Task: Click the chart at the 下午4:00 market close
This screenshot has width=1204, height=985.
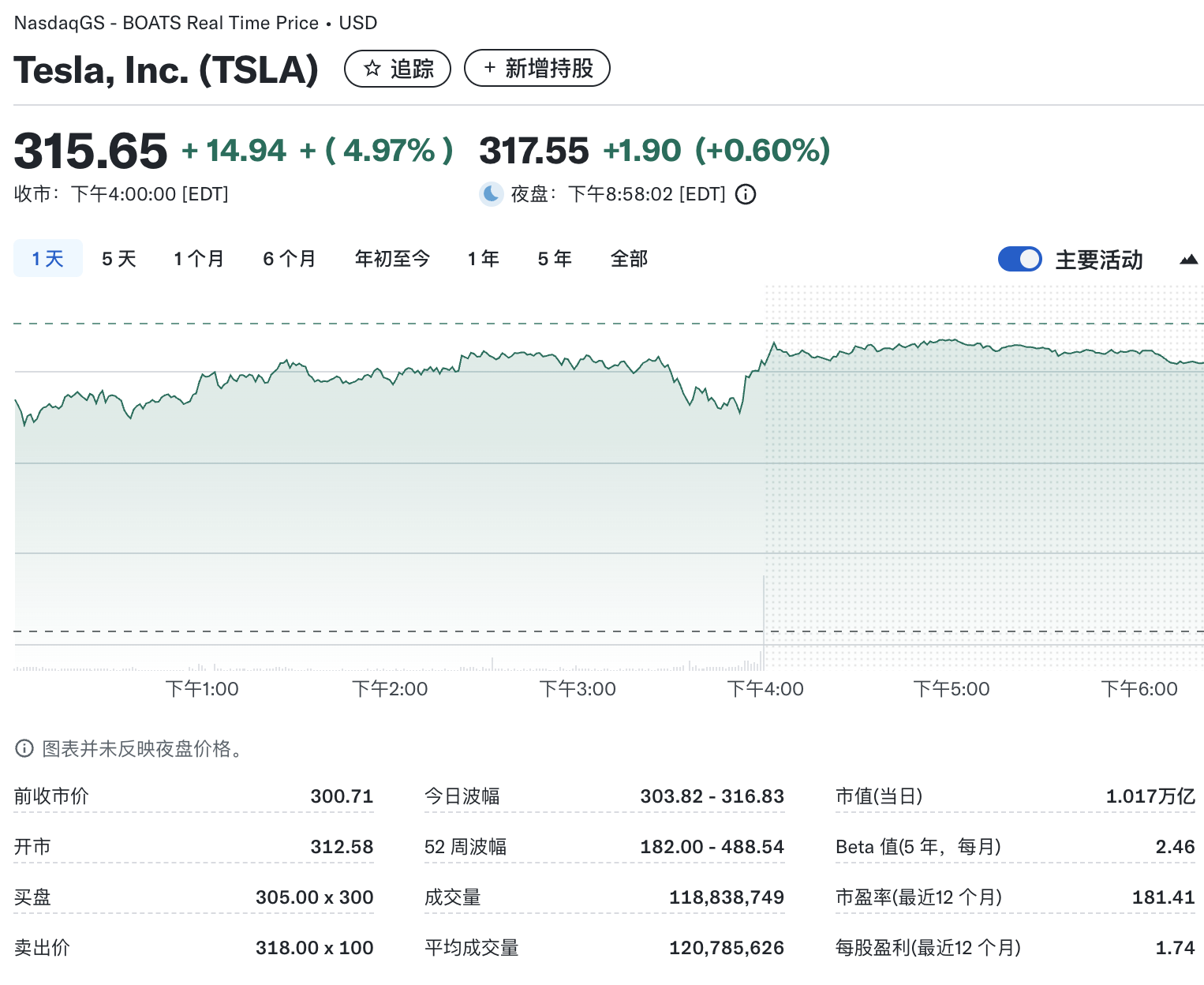Action: click(764, 474)
